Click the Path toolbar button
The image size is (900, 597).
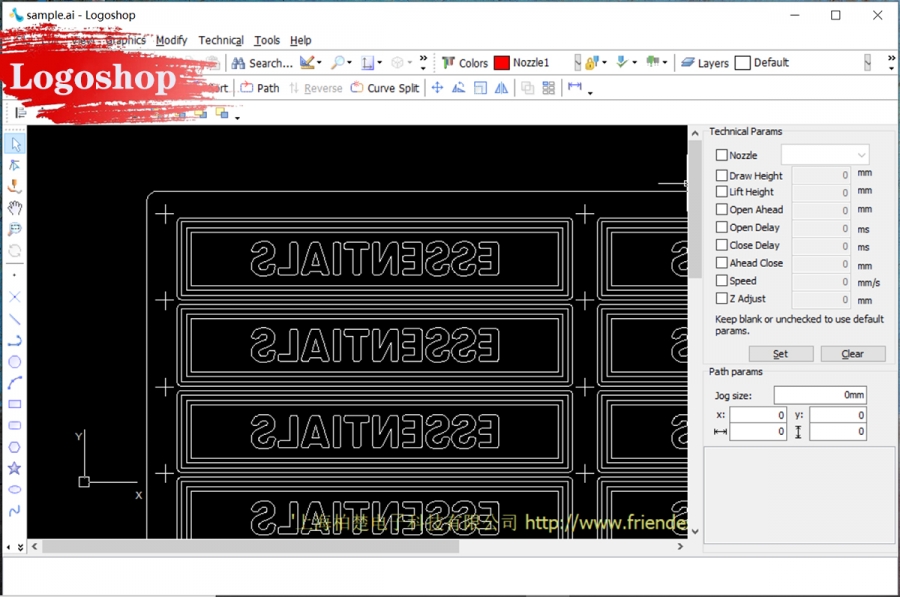260,88
